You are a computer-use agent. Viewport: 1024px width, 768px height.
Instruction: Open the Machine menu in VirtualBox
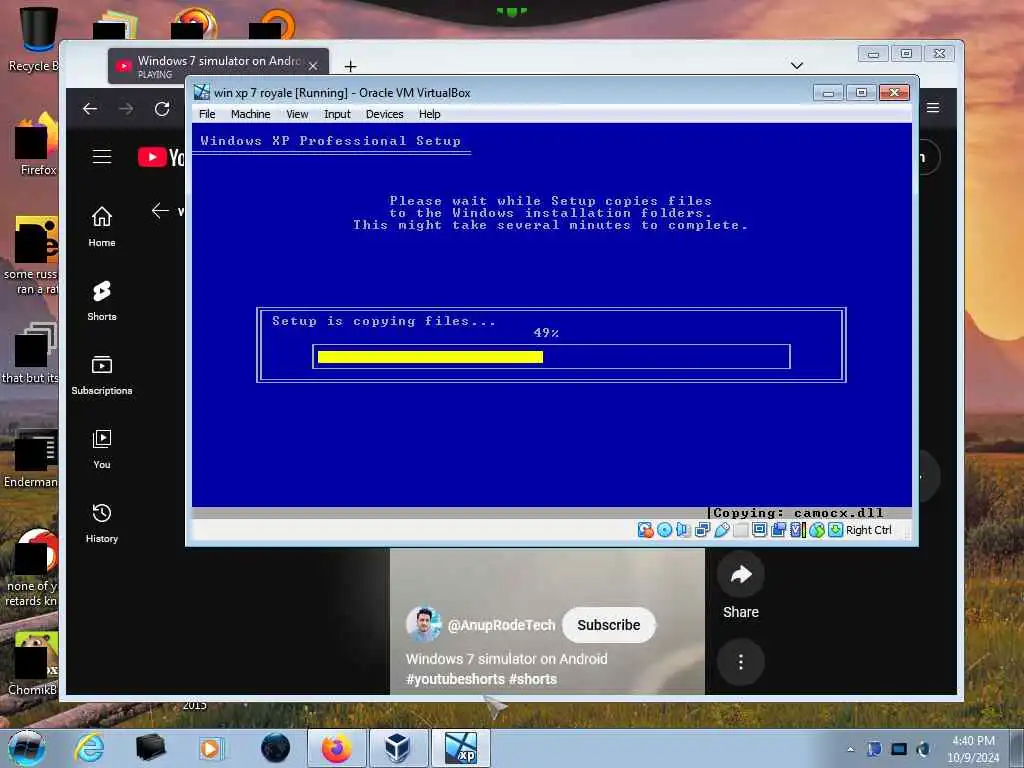[x=250, y=114]
